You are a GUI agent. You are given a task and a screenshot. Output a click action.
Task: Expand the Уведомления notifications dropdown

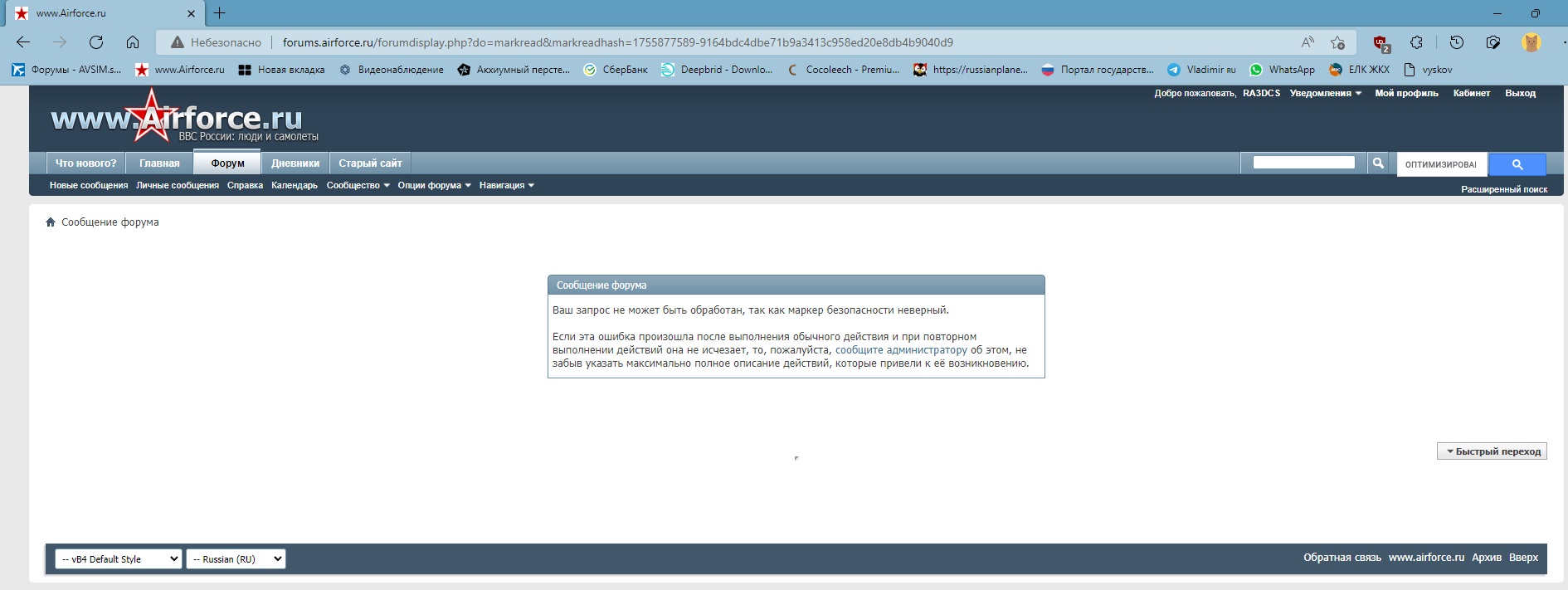point(1325,93)
